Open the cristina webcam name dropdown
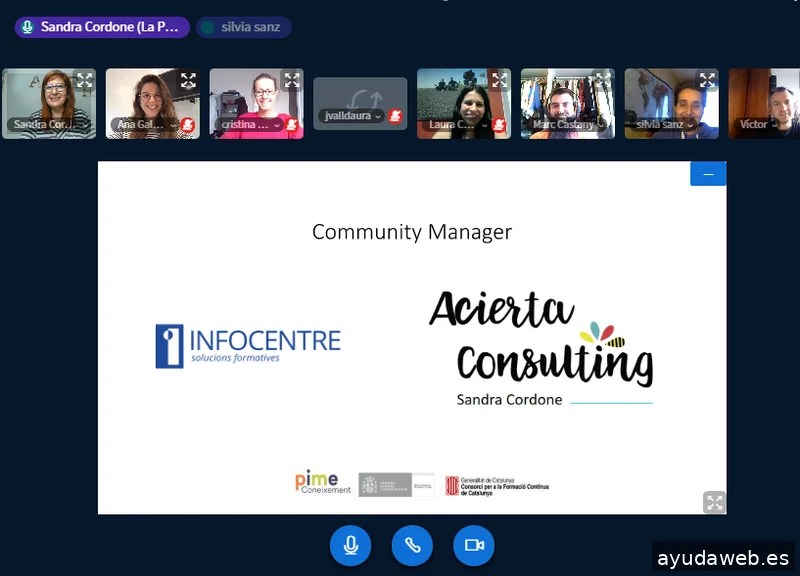The height and width of the screenshot is (576, 800). 249,124
